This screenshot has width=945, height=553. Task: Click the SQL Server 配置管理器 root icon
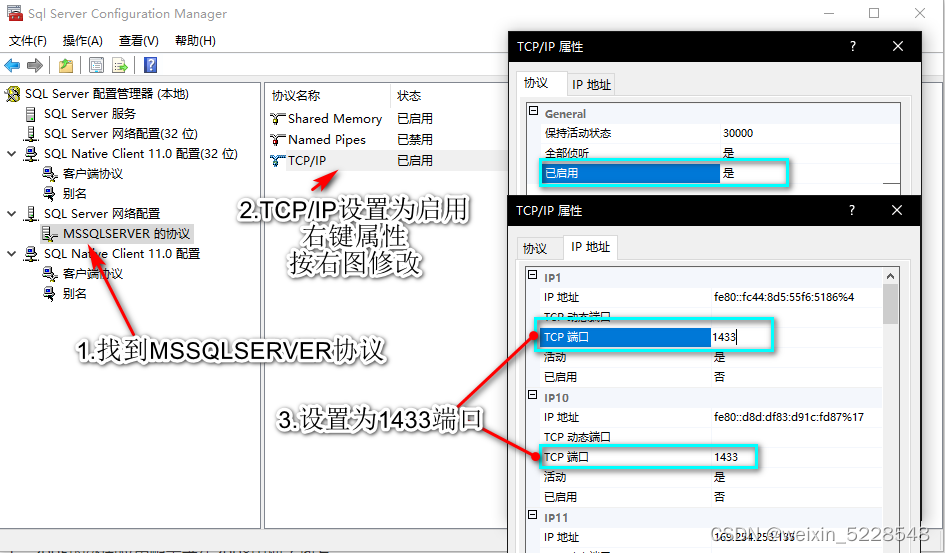coord(12,94)
